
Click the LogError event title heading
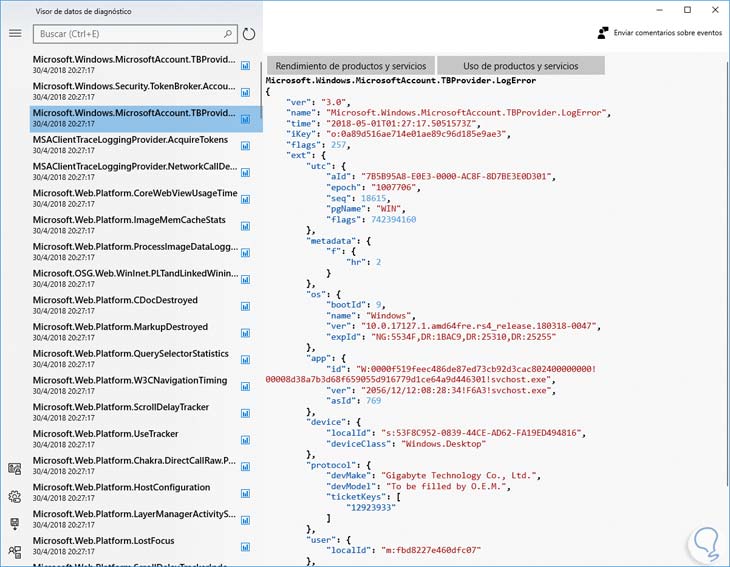[401, 81]
